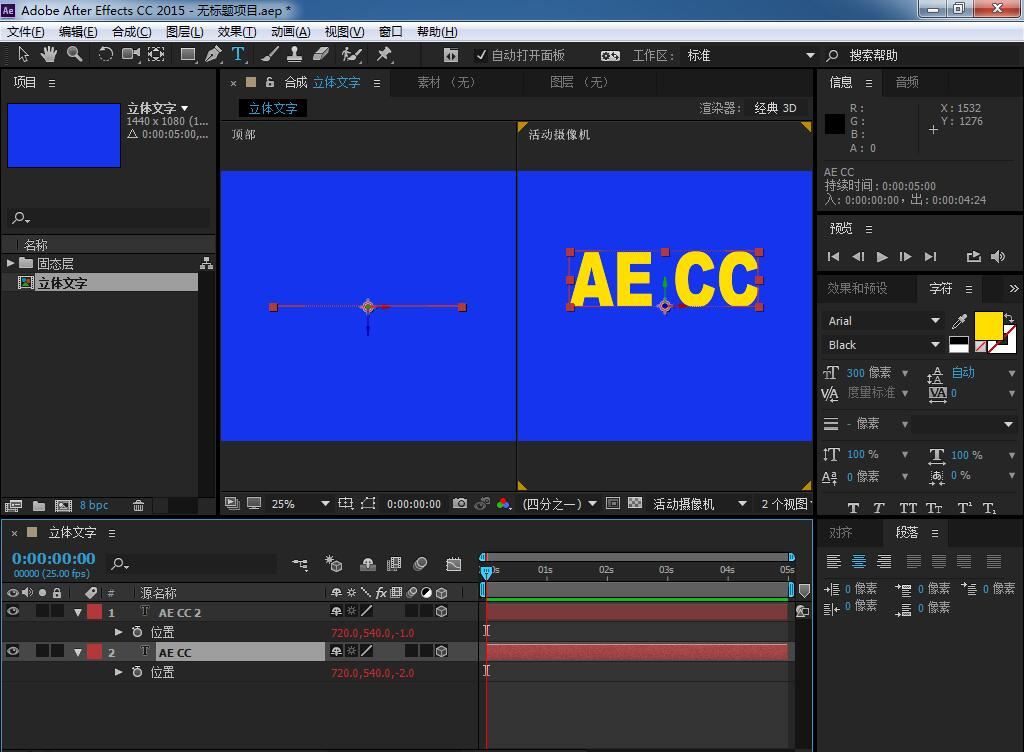Open the composition mini-flowchart in timeline

[x=300, y=564]
